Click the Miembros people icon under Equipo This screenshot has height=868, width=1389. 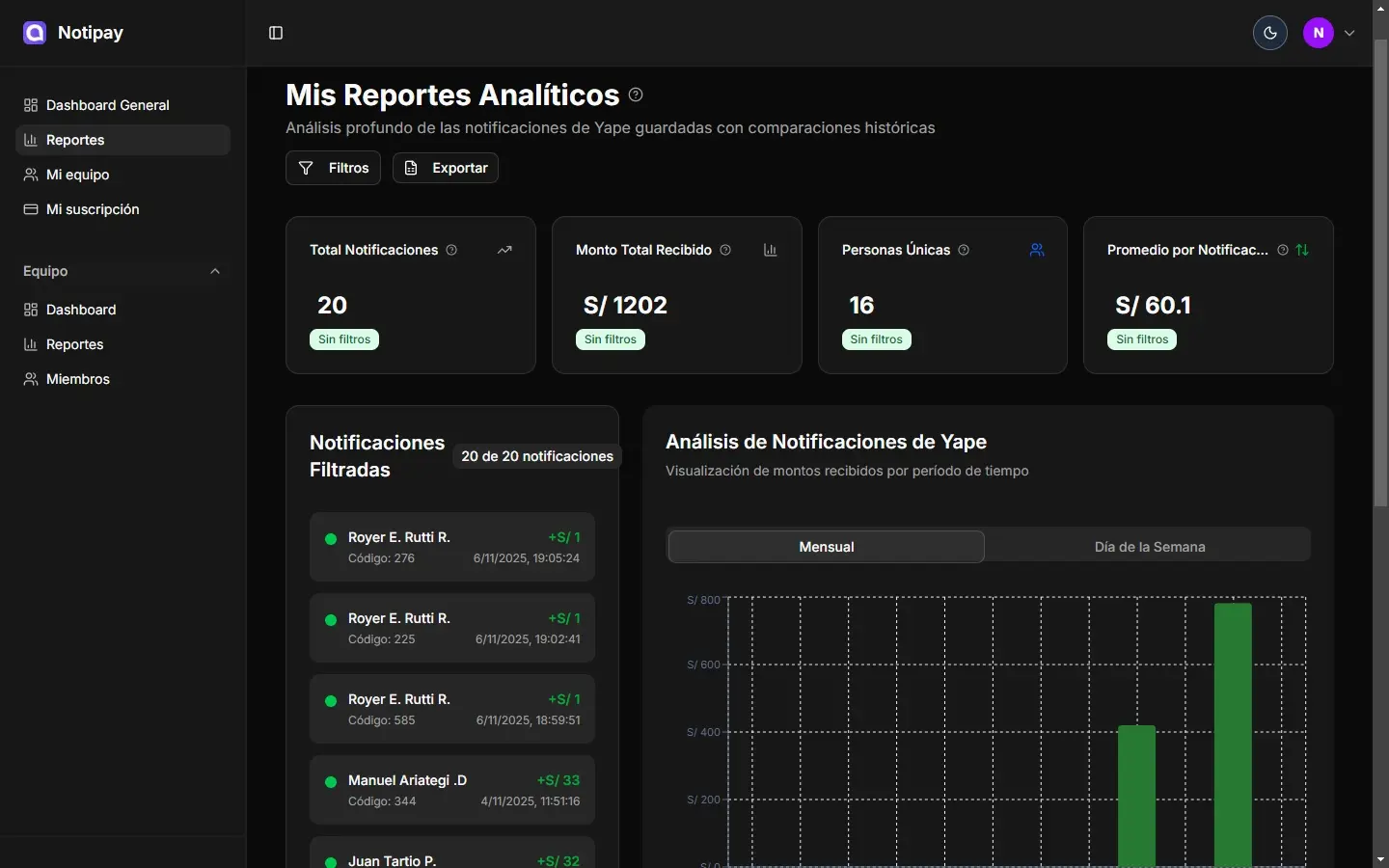point(30,379)
